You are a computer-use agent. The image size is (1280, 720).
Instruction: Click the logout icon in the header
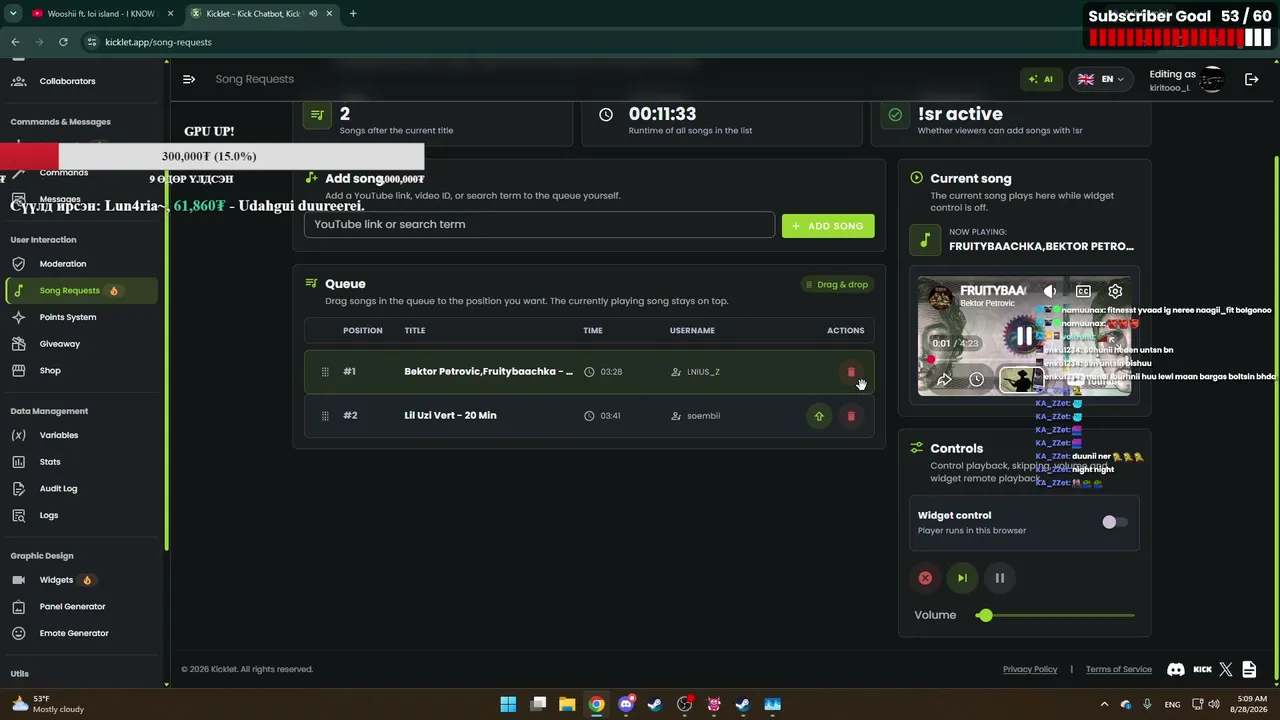click(1251, 79)
